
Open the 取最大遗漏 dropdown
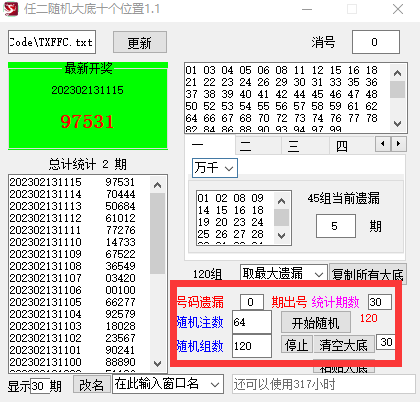click(284, 274)
